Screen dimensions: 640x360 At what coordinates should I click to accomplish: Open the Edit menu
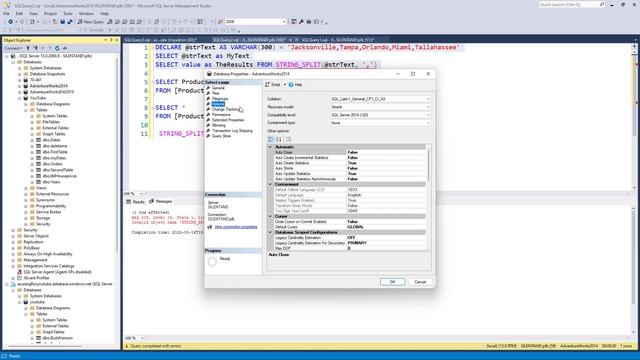point(19,13)
